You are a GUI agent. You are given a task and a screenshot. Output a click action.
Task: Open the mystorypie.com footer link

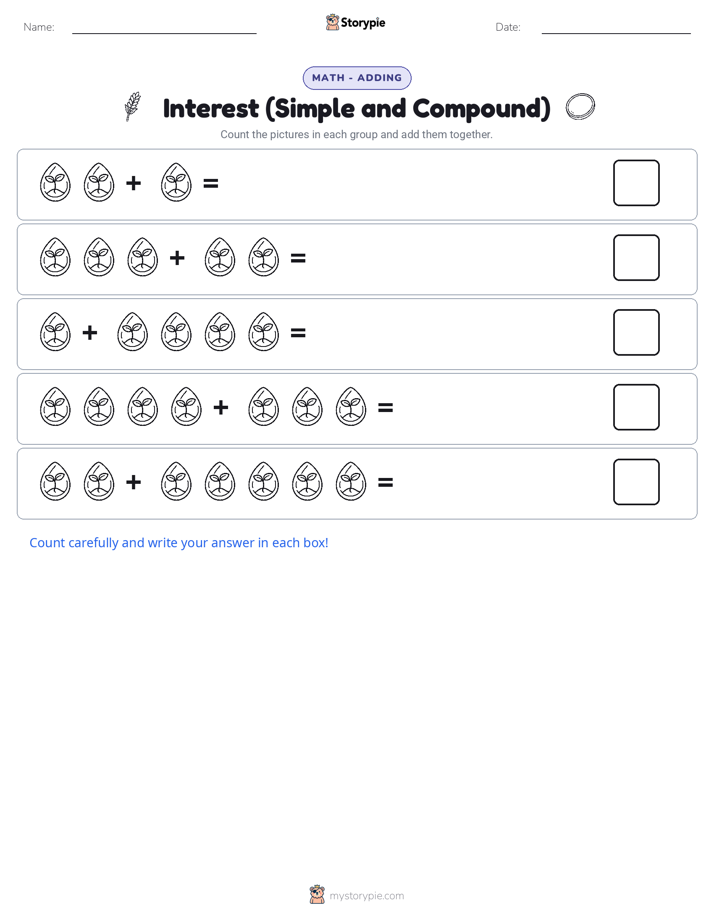pos(366,896)
